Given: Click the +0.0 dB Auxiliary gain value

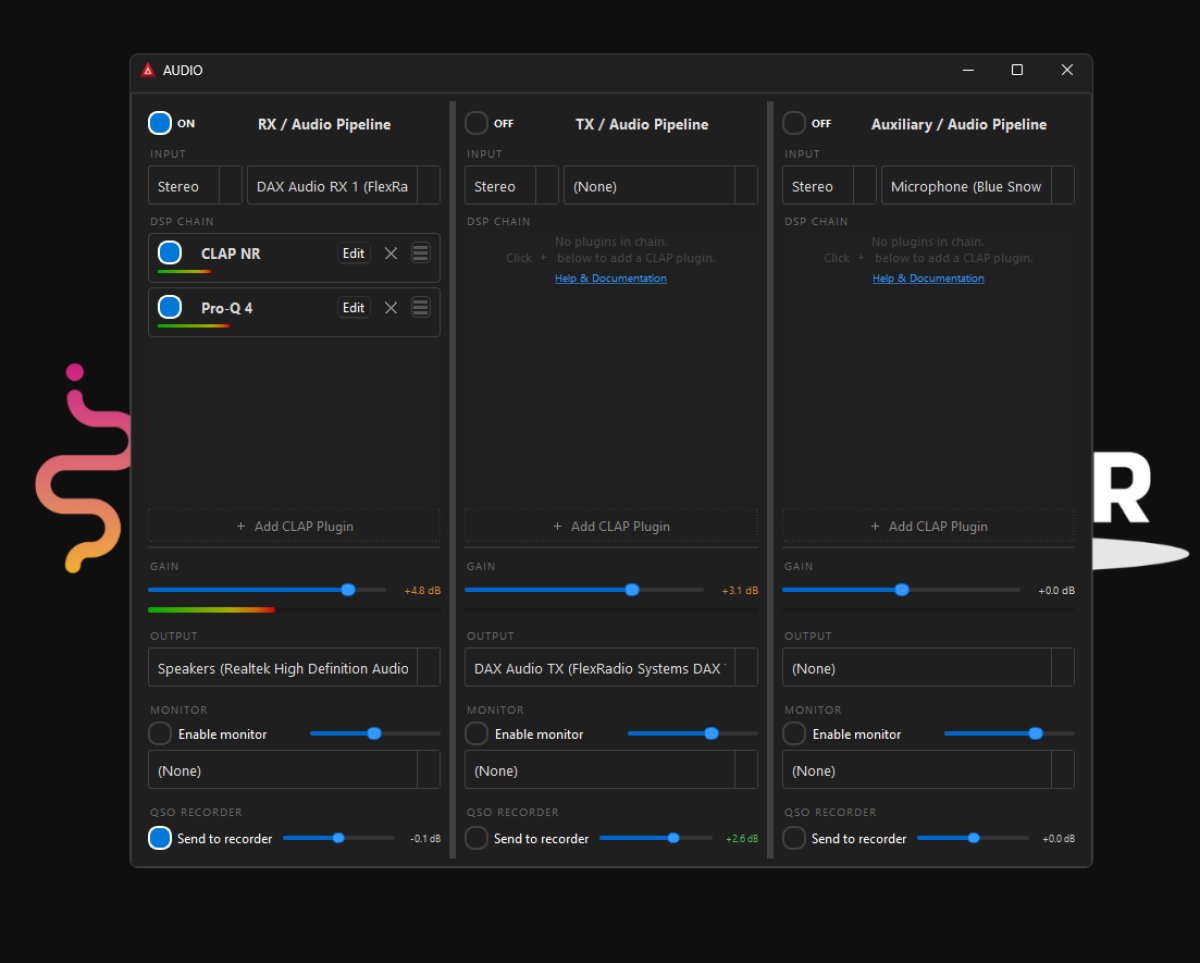Looking at the screenshot, I should point(1057,591).
